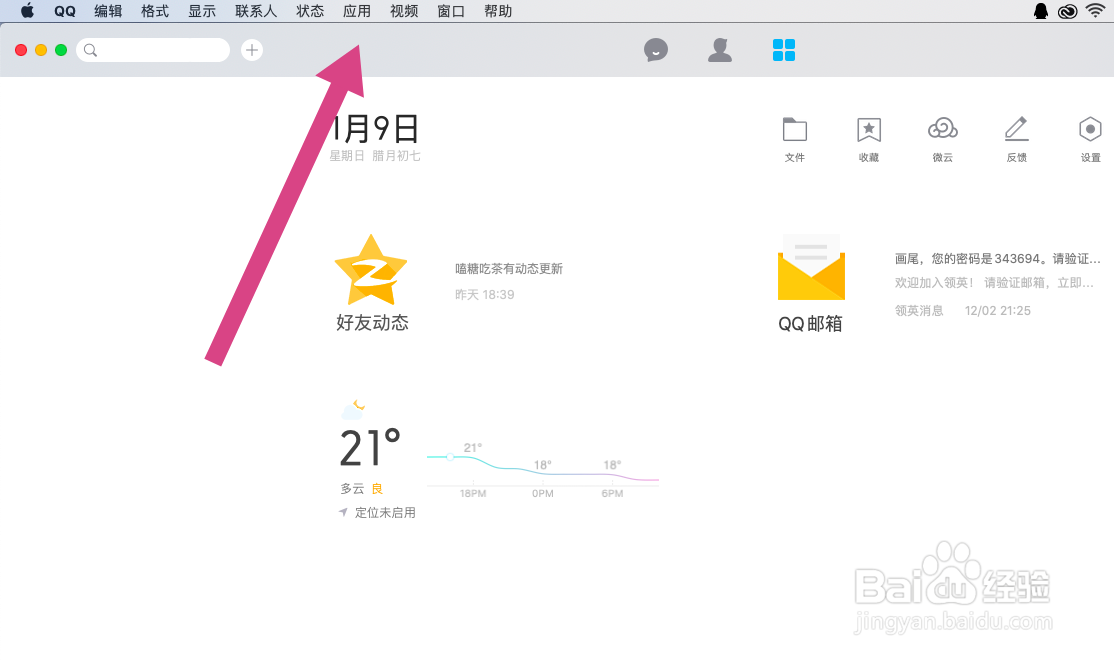Open the 反馈 feedback icon
The width and height of the screenshot is (1114, 660).
tap(1017, 129)
